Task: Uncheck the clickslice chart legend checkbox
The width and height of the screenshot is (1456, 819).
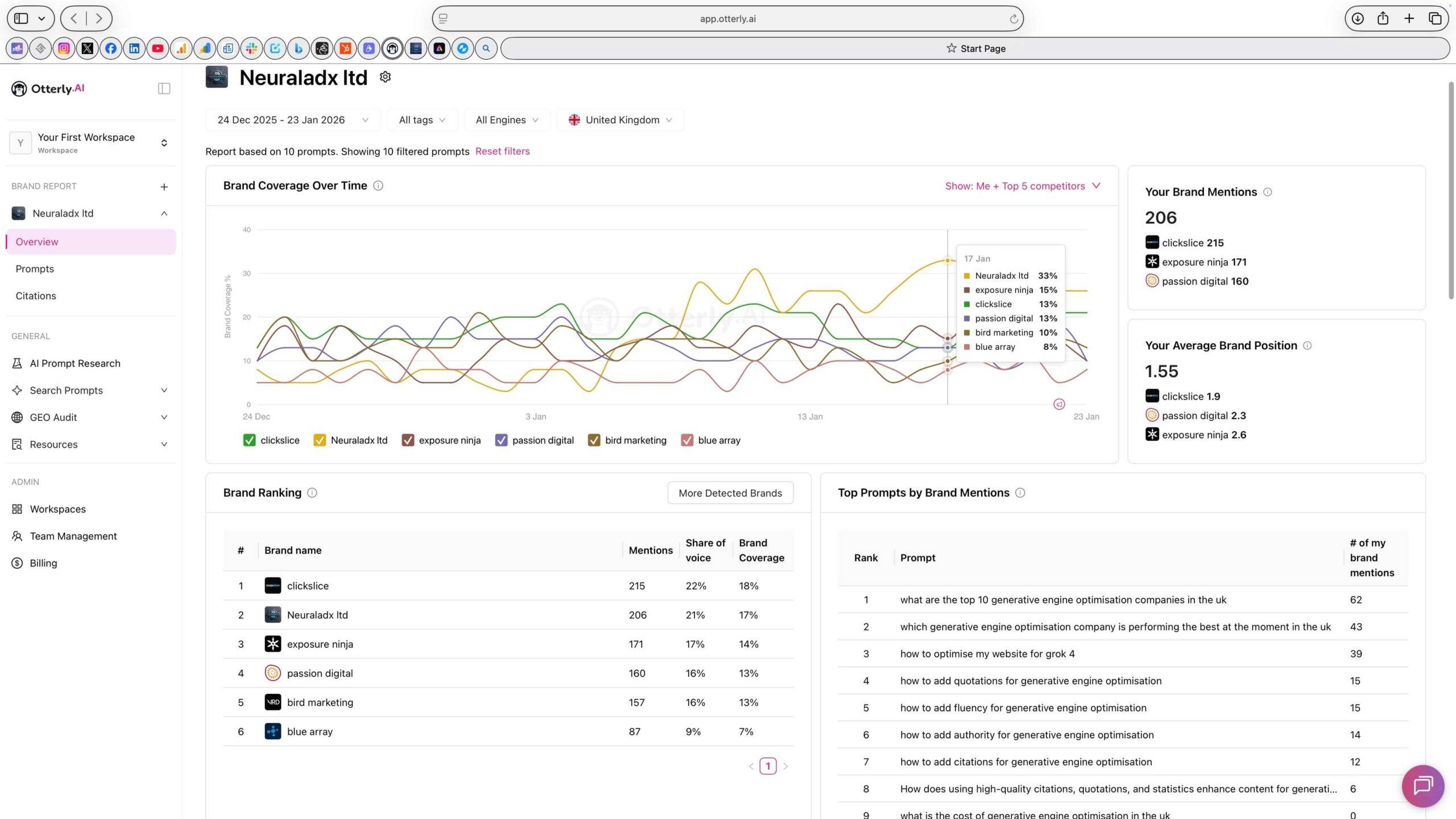Action: (249, 440)
